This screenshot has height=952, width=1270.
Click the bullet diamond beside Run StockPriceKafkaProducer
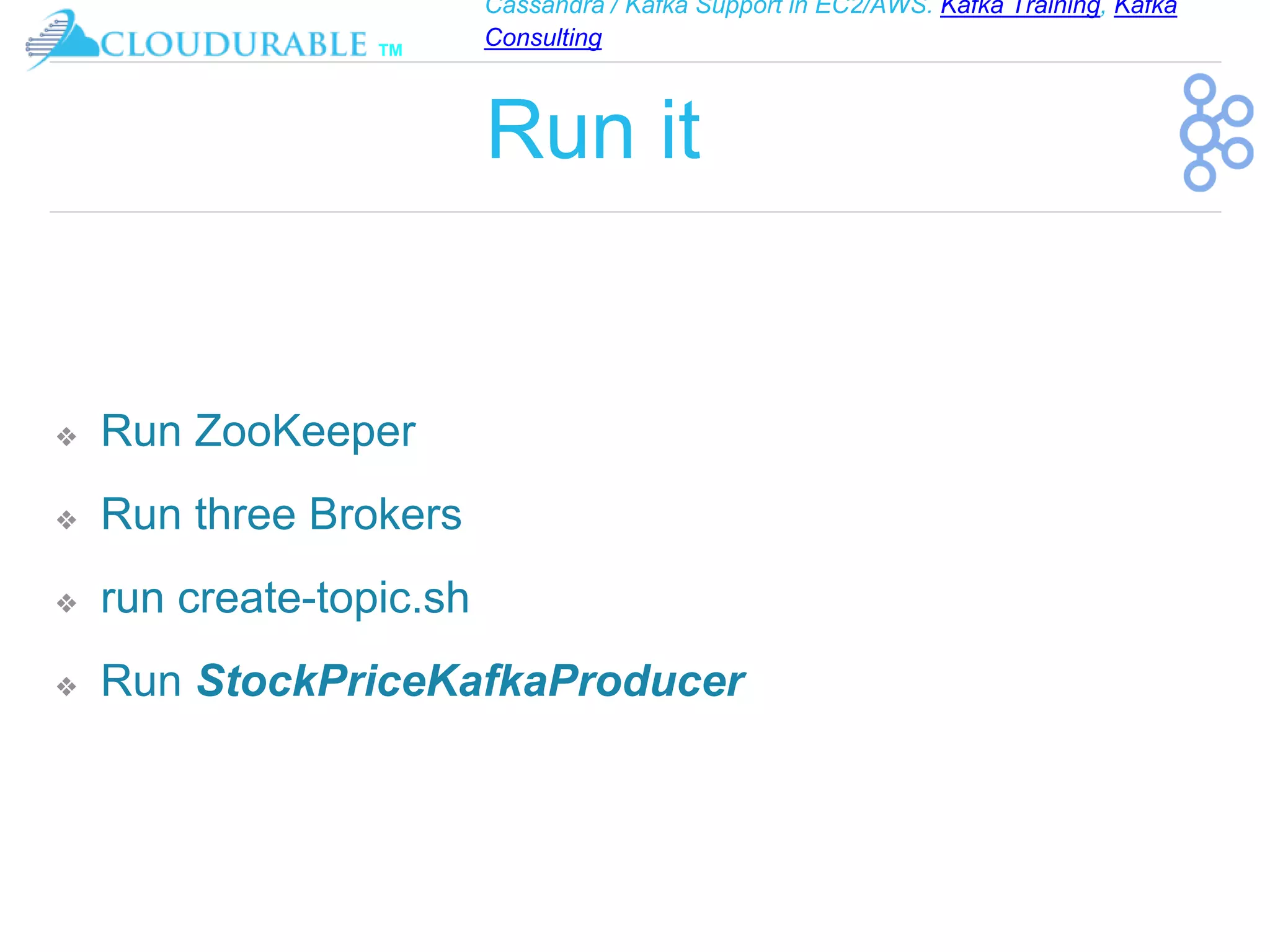point(66,686)
